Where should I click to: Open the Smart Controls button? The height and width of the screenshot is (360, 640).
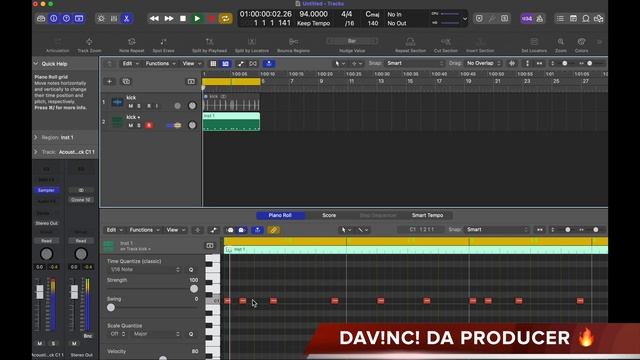[101, 18]
